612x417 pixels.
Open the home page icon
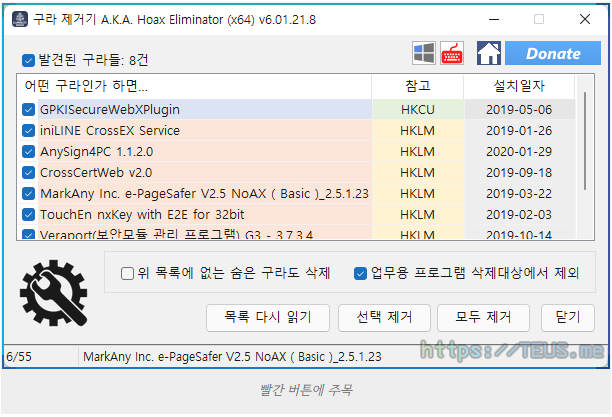click(488, 53)
